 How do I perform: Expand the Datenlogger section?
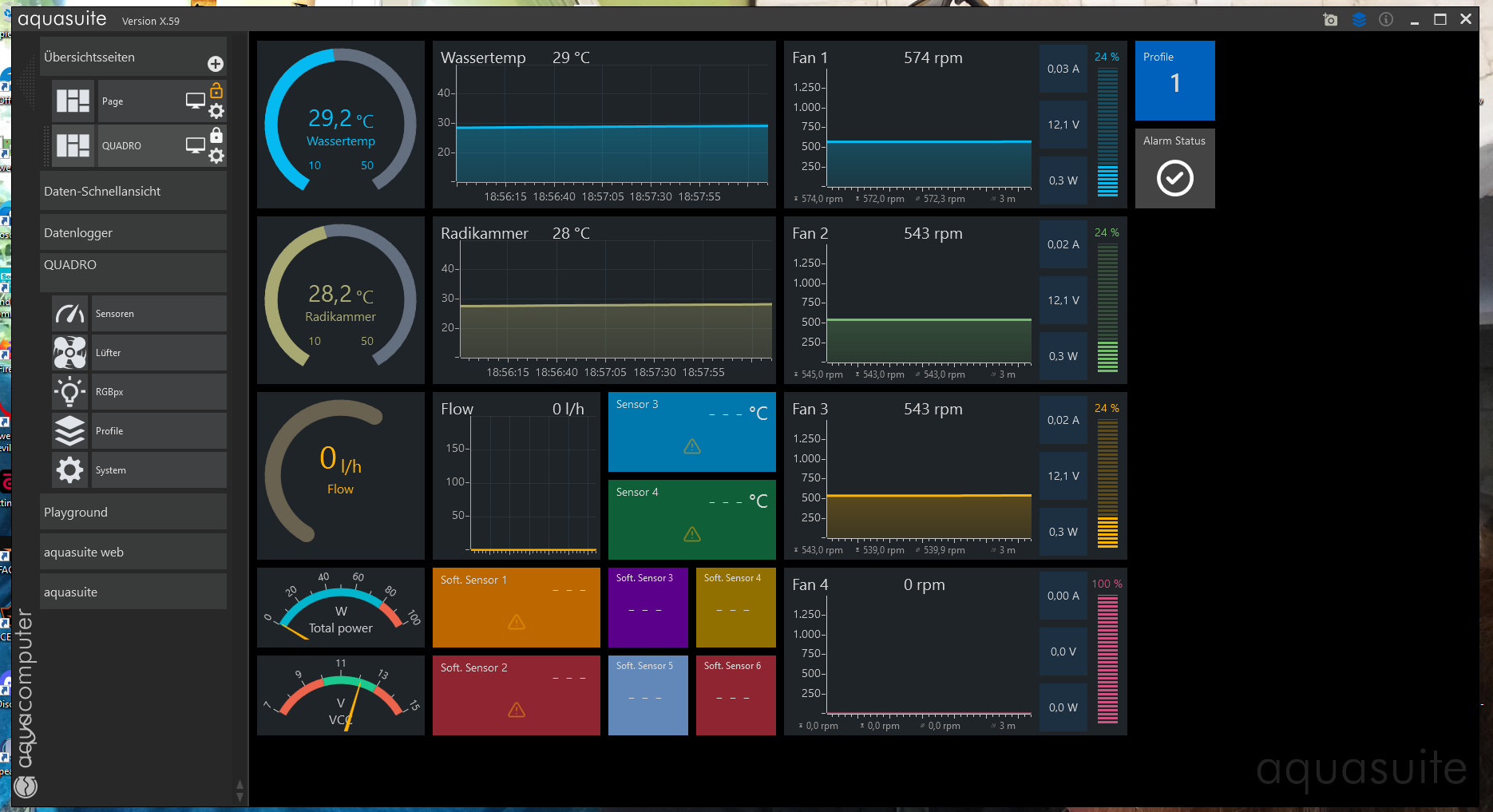133,233
